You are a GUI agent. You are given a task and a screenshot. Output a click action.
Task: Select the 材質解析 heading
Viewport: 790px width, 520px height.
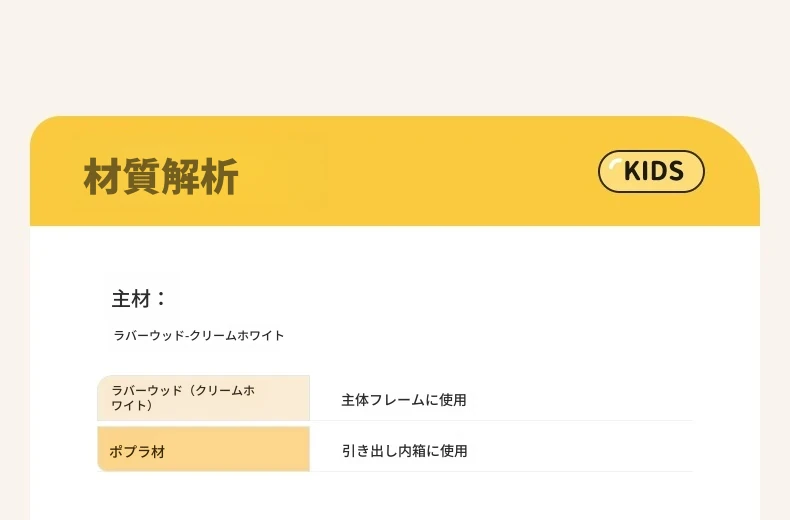161,177
